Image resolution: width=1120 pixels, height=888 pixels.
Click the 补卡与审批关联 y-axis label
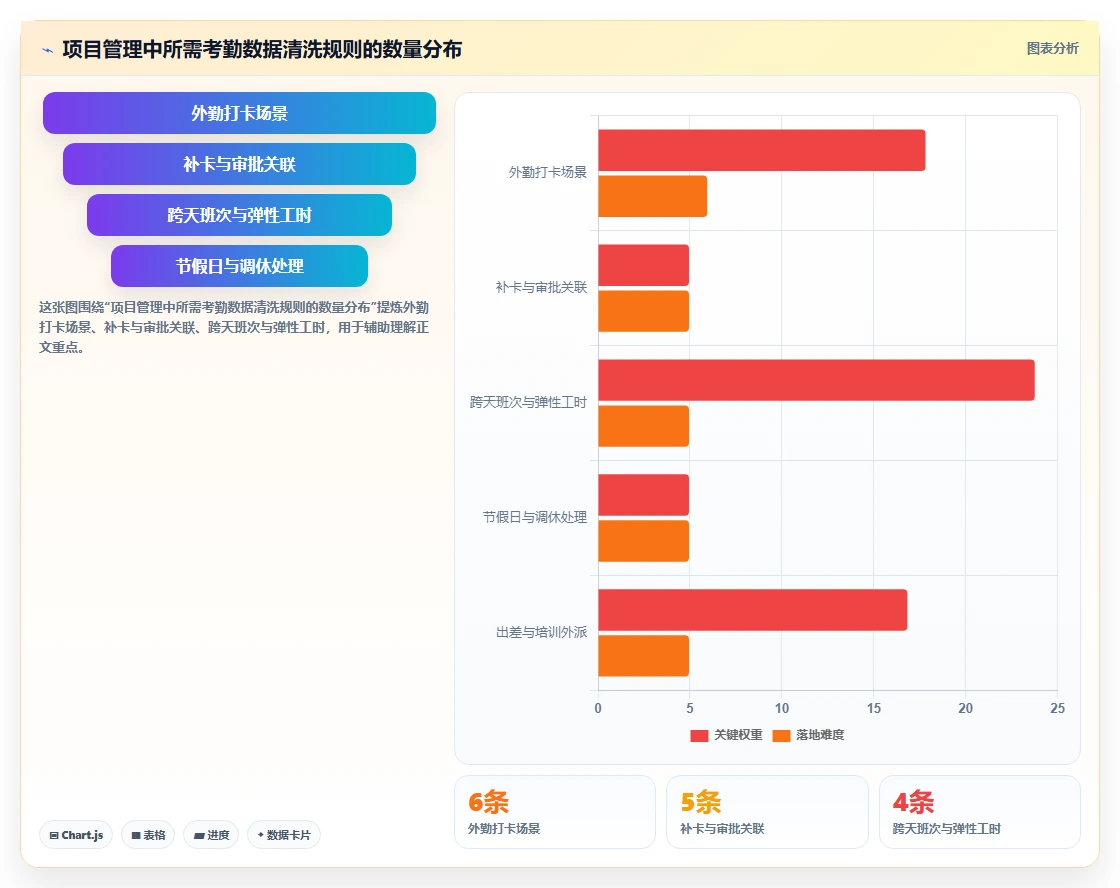click(541, 287)
